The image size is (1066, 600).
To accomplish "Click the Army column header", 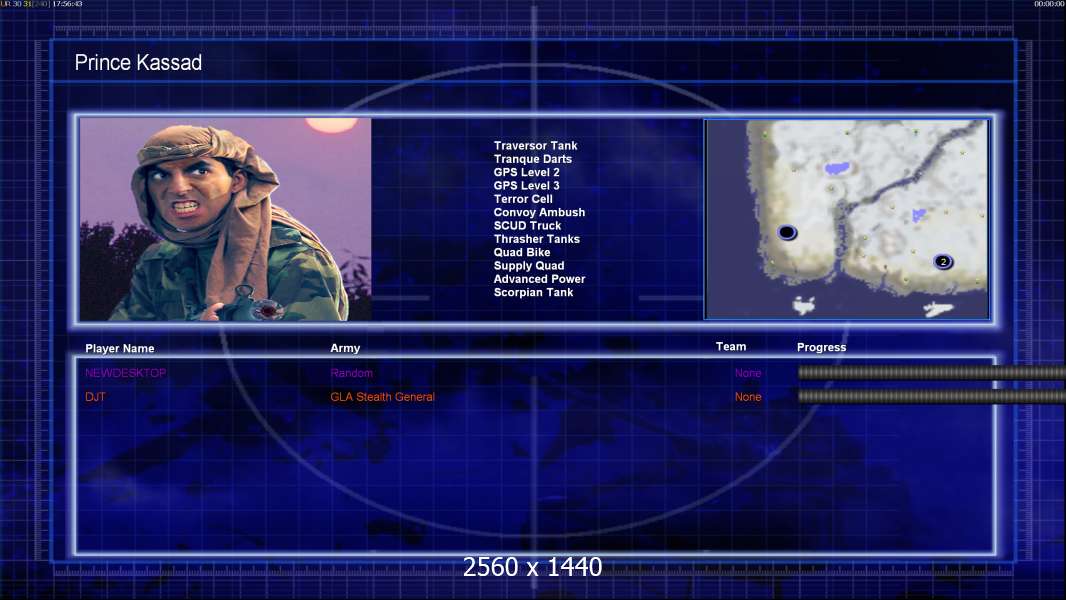I will coord(345,348).
